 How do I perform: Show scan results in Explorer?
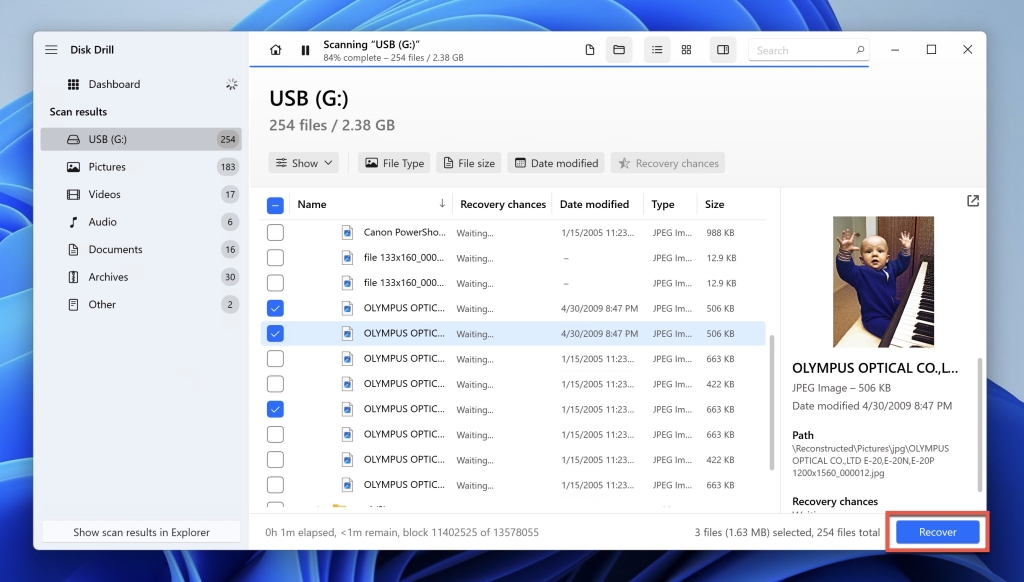pyautogui.click(x=140, y=531)
